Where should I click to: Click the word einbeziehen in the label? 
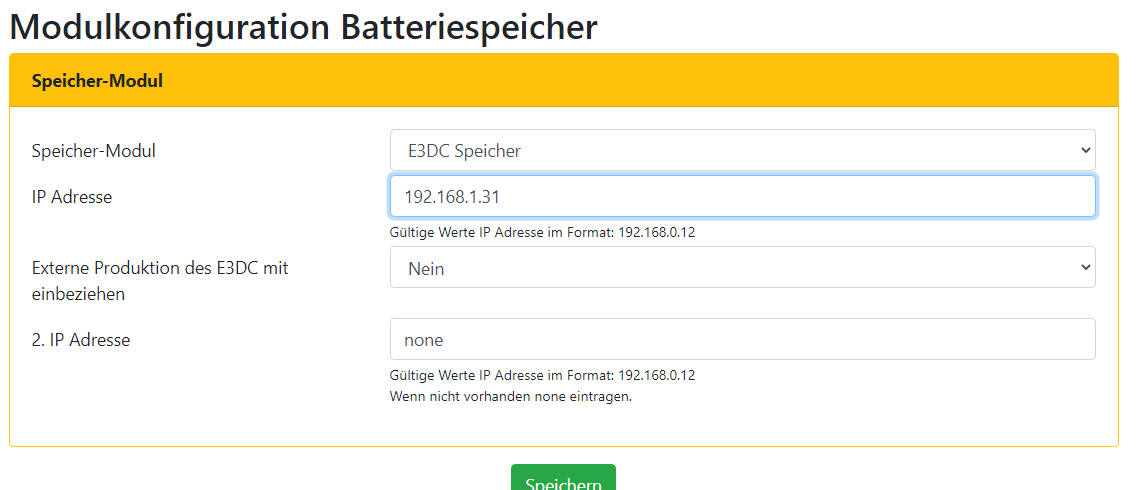(x=78, y=294)
